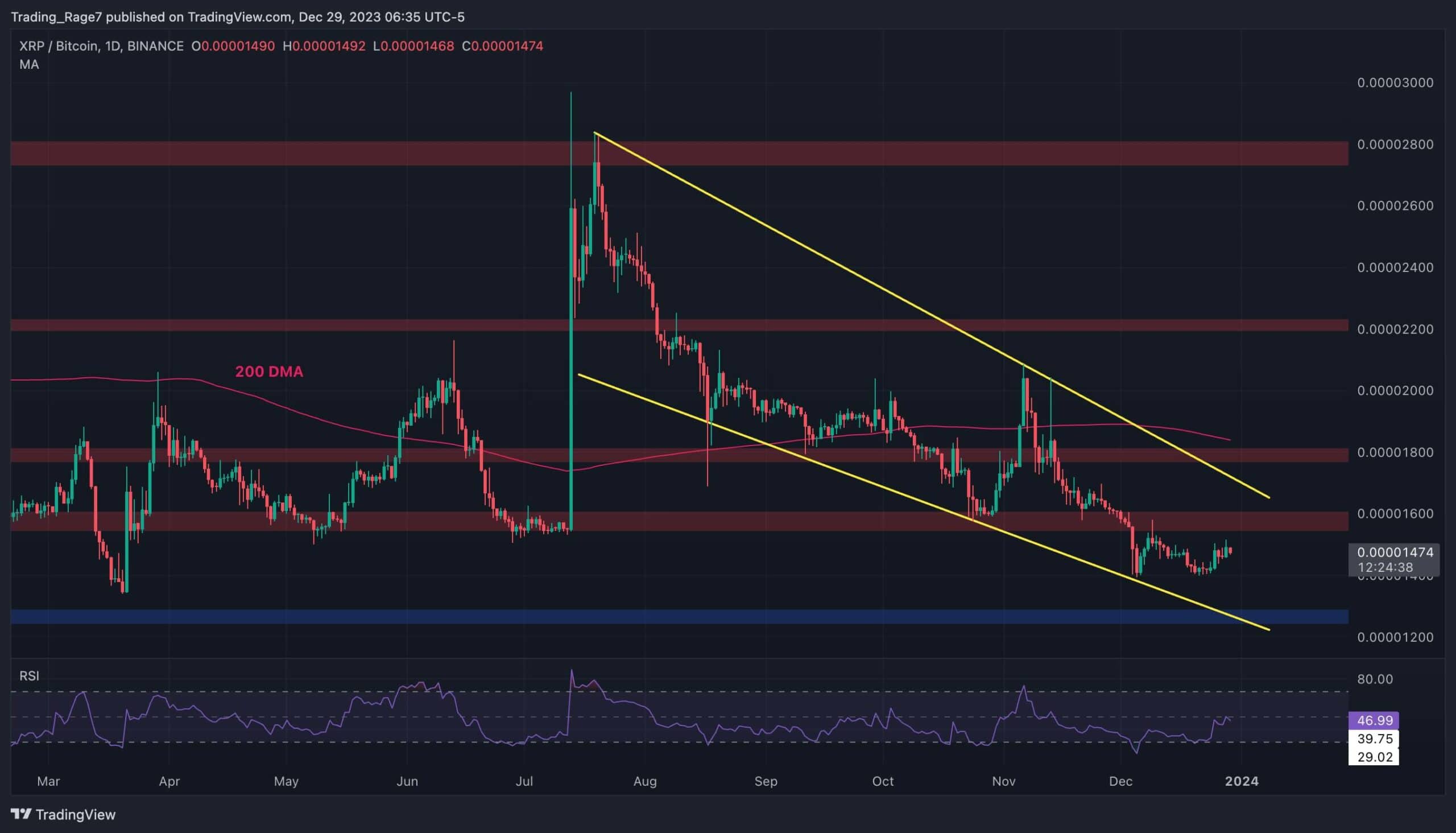1456x833 pixels.
Task: Select the RSI indicator pane label
Action: pyautogui.click(x=29, y=675)
